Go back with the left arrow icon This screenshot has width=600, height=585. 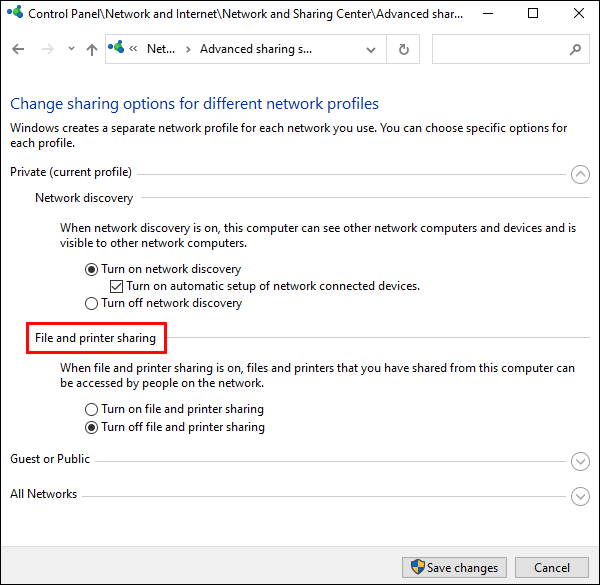(x=18, y=49)
